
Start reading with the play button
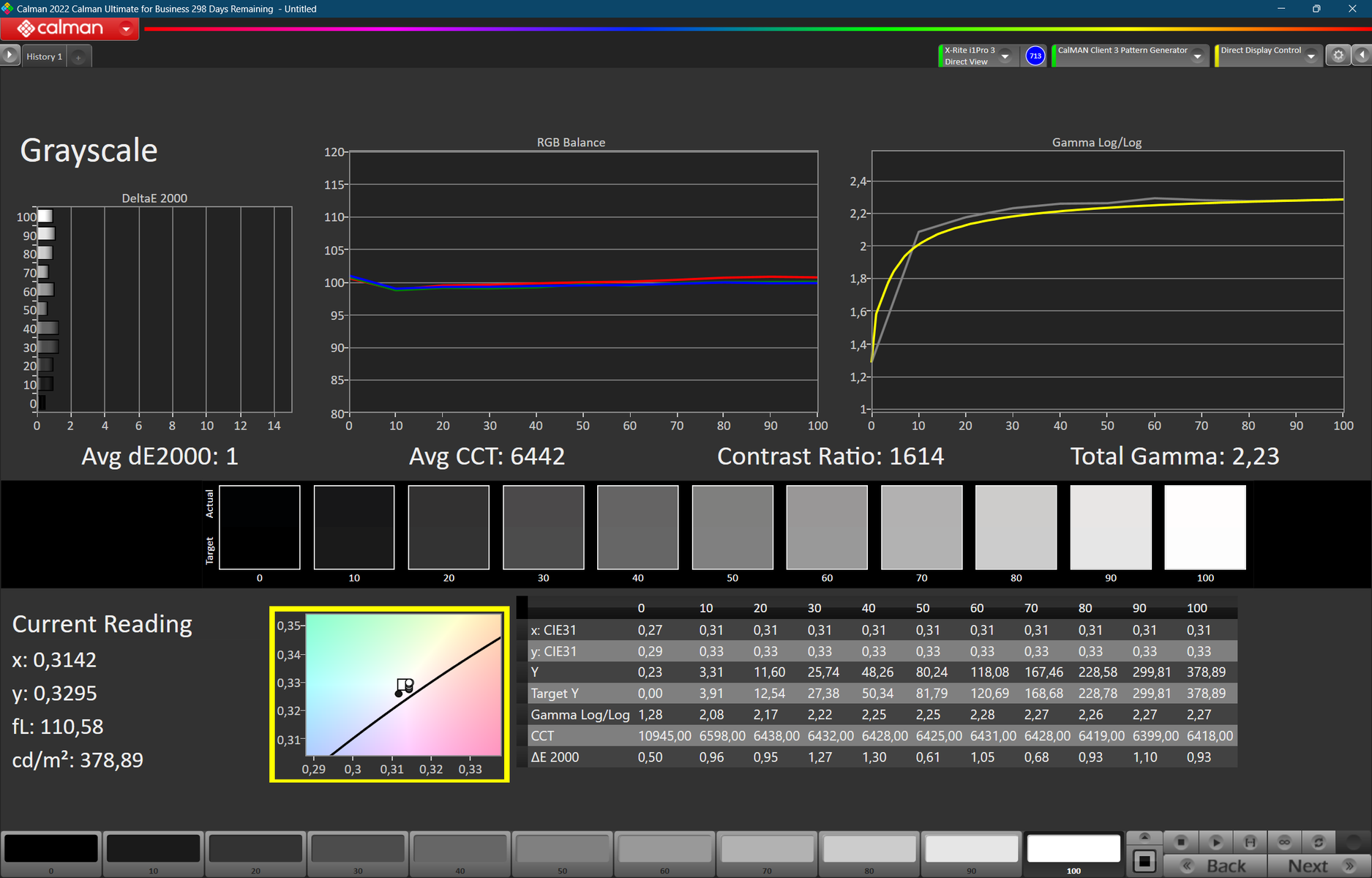pyautogui.click(x=1215, y=842)
